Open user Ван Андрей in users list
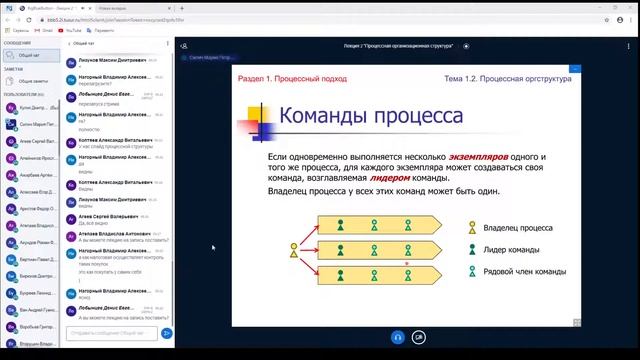 click(x=31, y=310)
